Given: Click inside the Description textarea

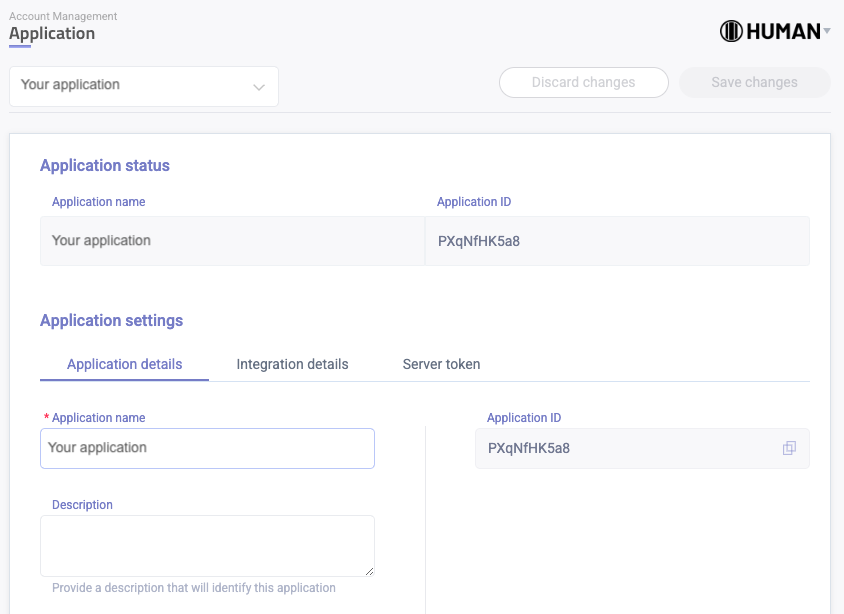Looking at the screenshot, I should pos(207,545).
